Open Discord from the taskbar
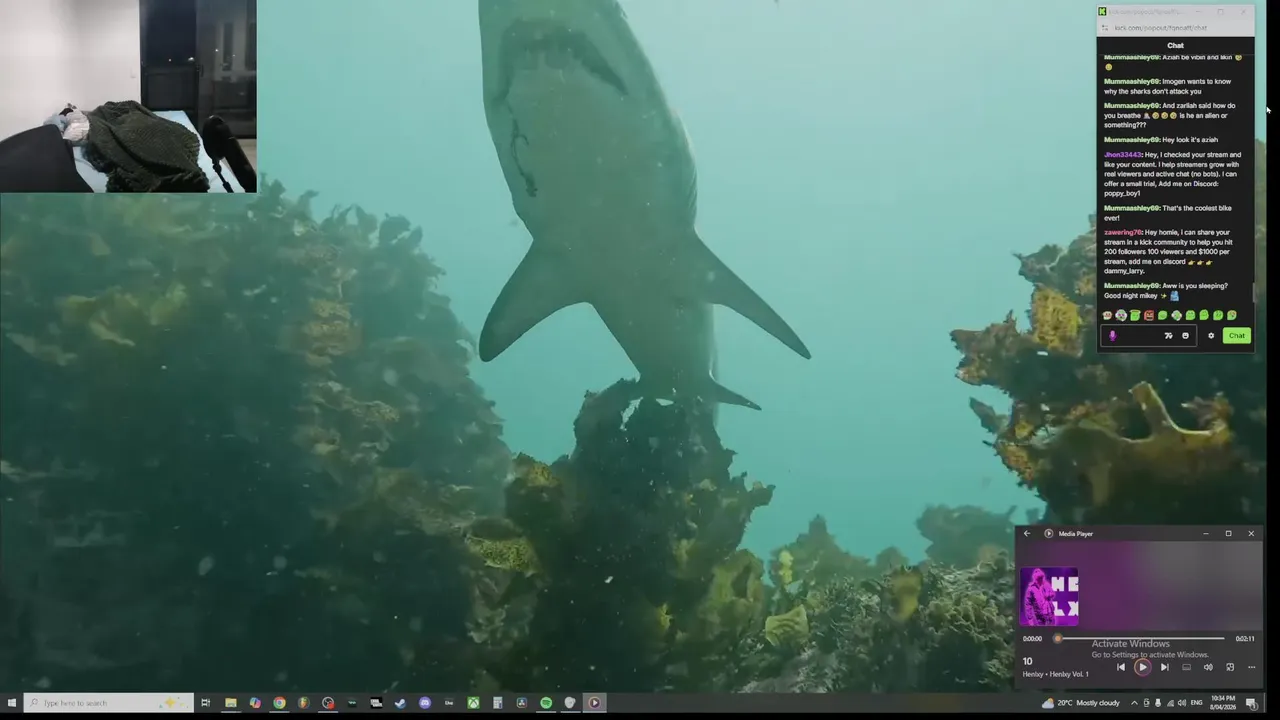 (425, 703)
